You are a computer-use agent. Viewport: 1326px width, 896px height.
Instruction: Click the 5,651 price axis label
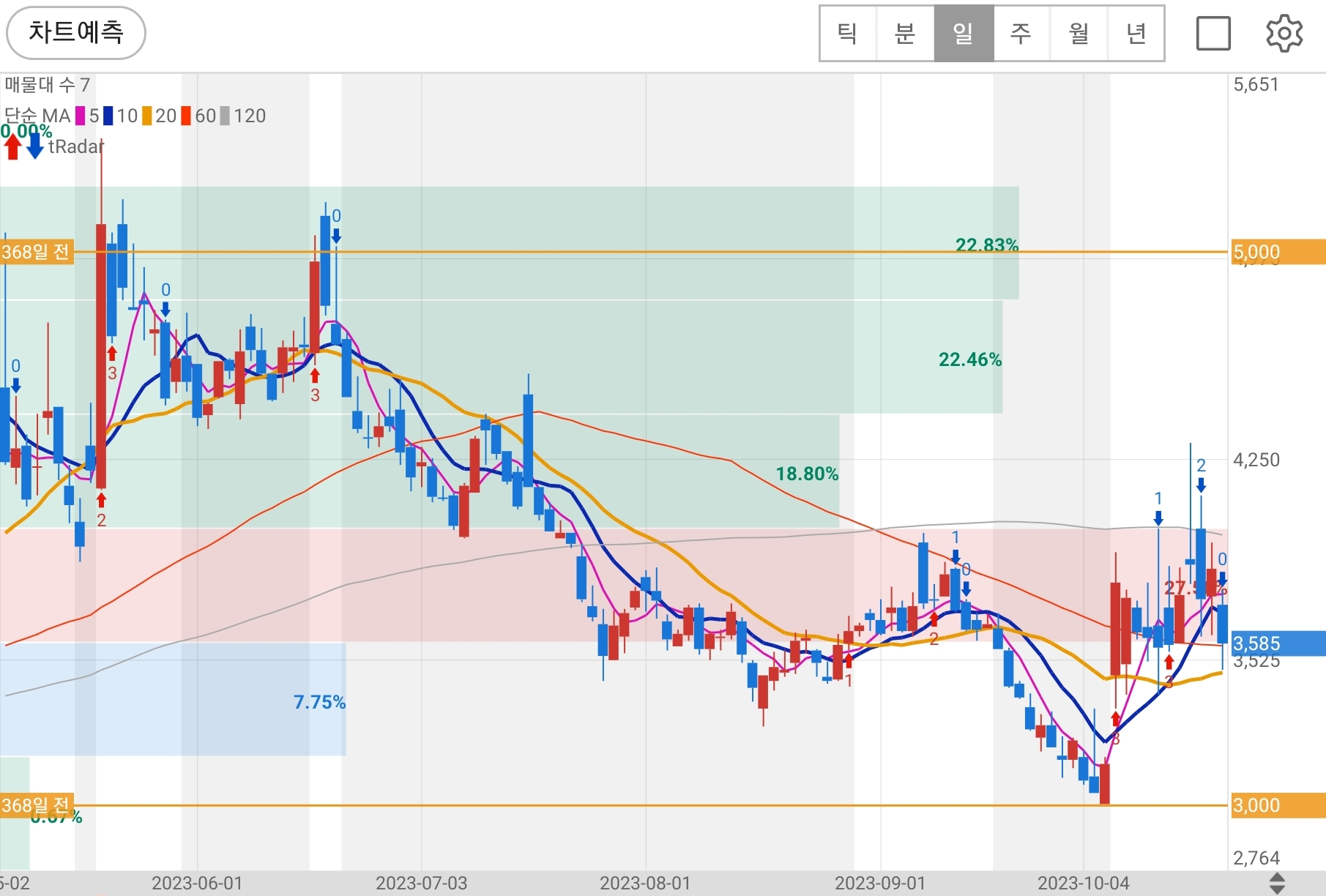(x=1256, y=84)
